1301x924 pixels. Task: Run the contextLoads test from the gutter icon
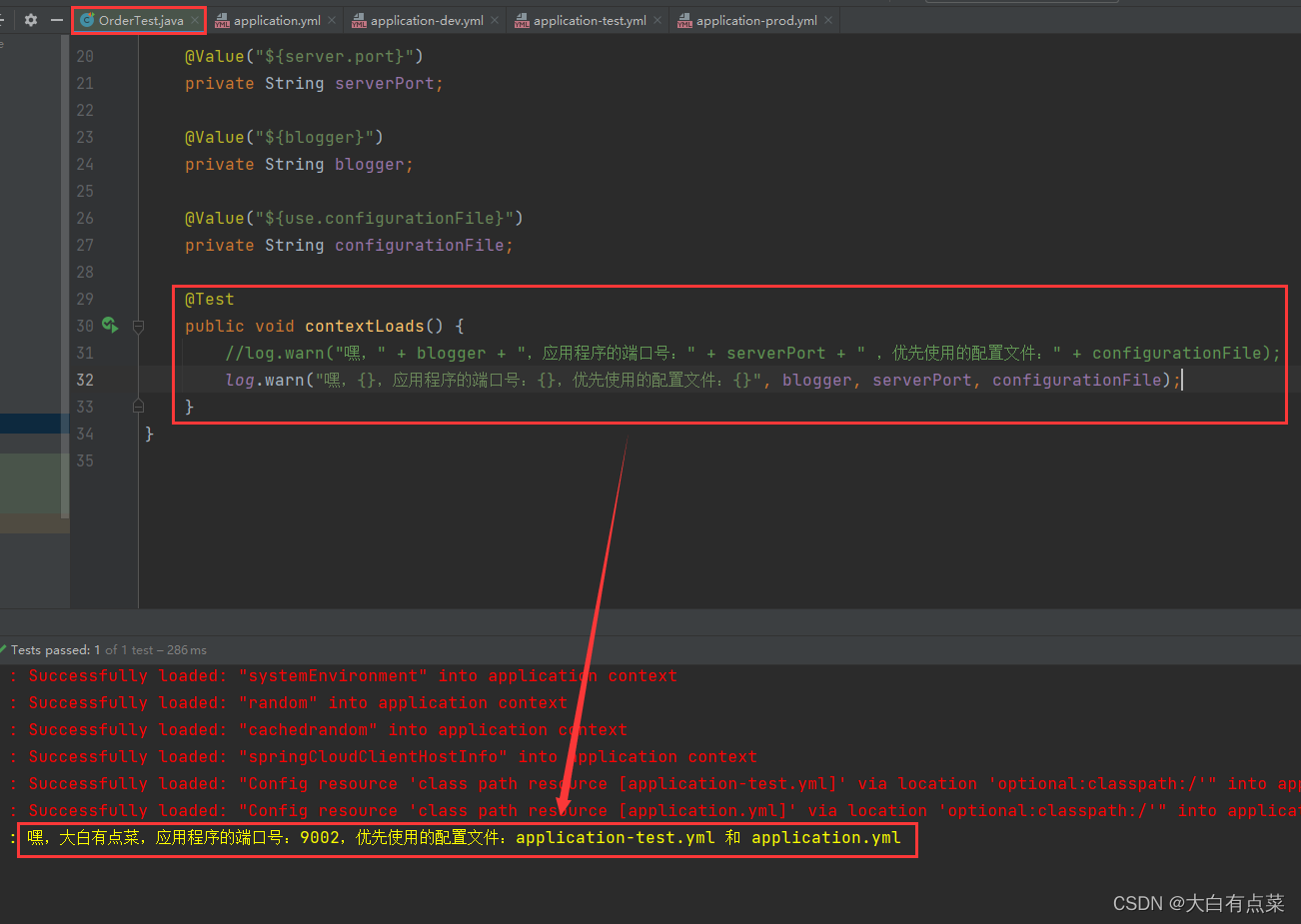110,326
